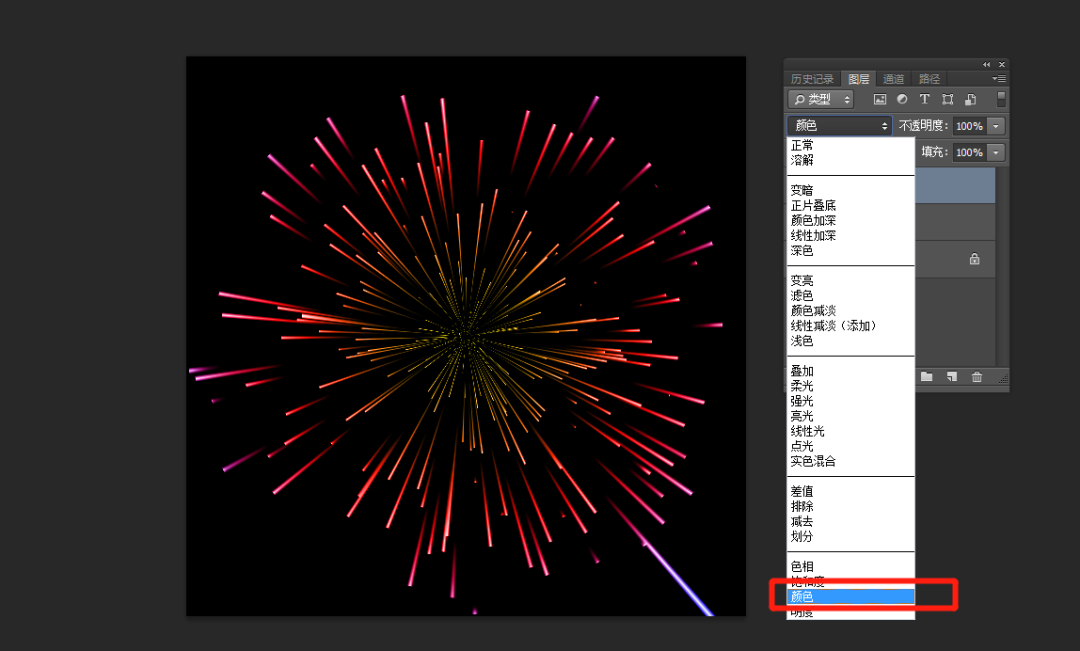Choose 浅色 blend mode
The width and height of the screenshot is (1080, 651).
851,341
